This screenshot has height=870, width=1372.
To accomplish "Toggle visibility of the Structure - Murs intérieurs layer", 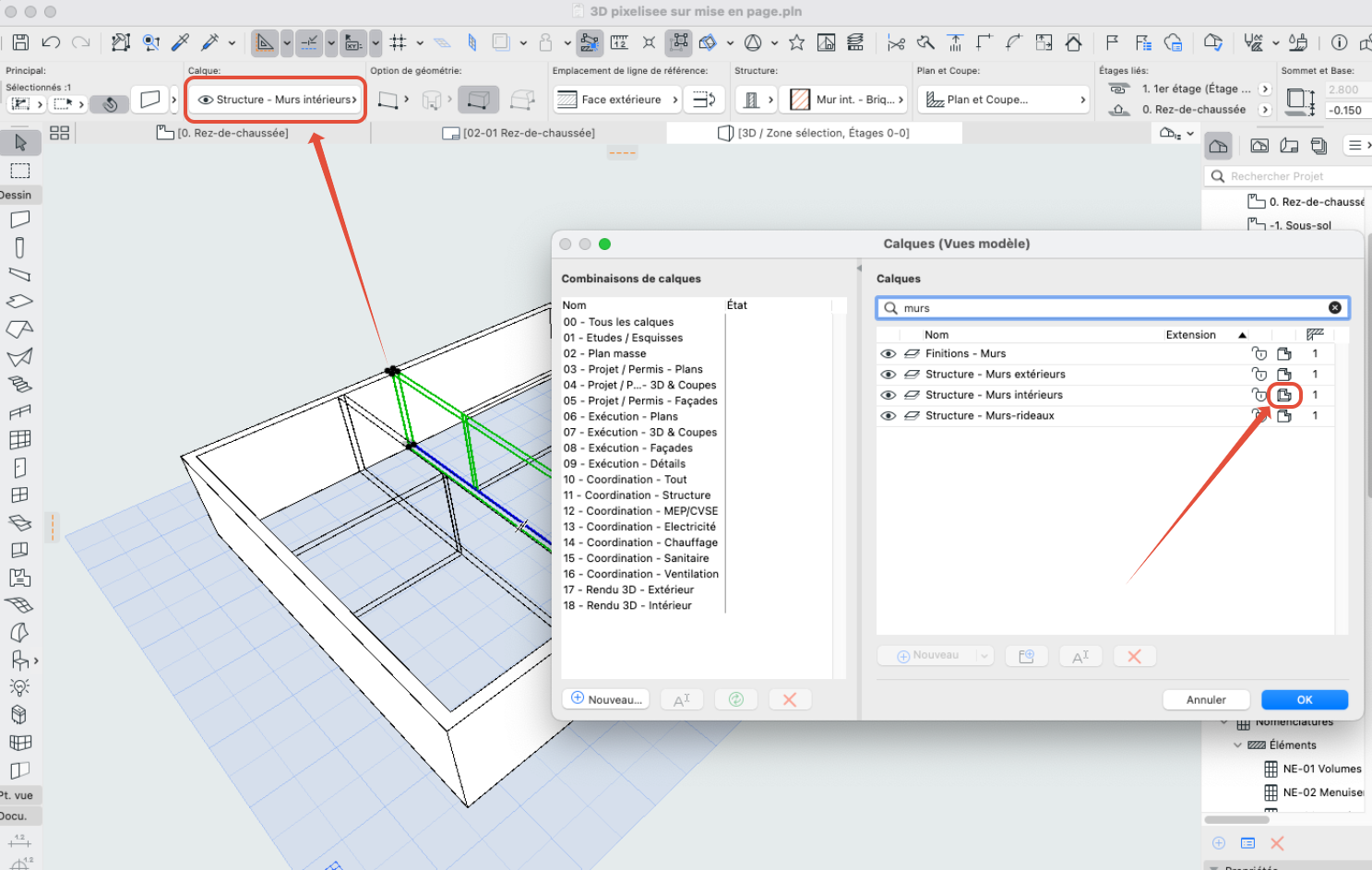I will click(889, 395).
